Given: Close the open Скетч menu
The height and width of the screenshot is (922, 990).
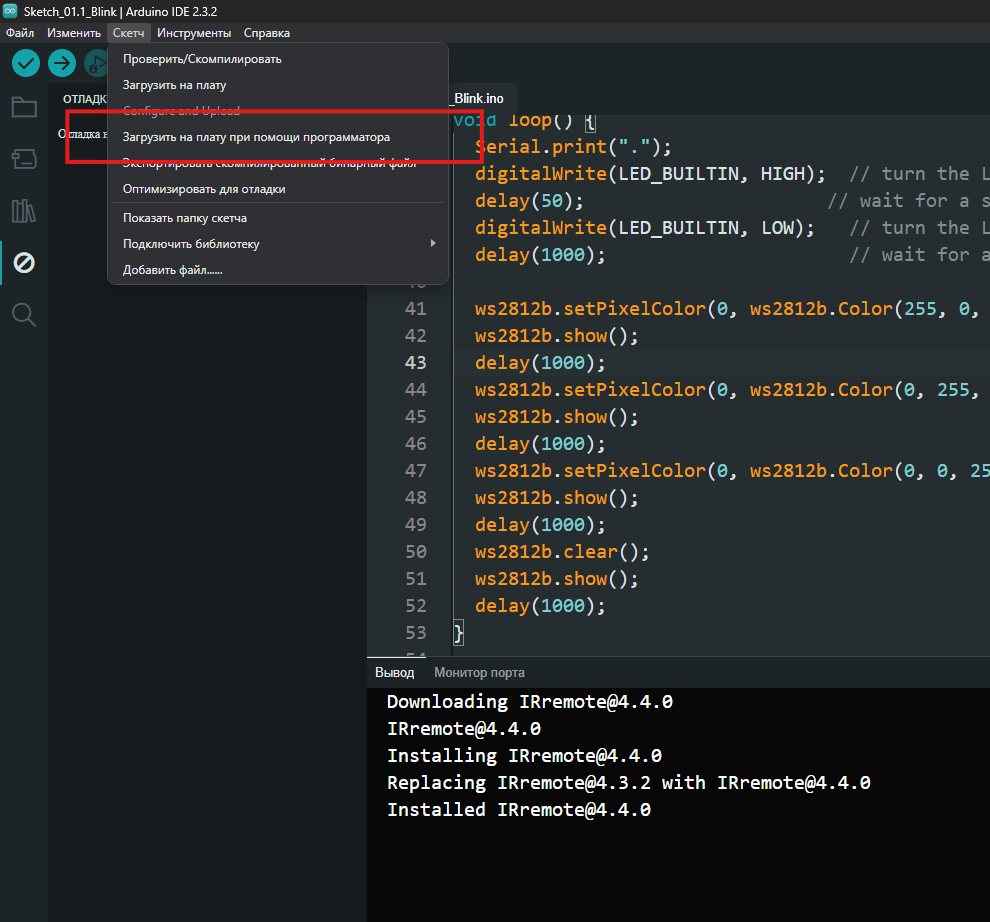Looking at the screenshot, I should pos(129,33).
